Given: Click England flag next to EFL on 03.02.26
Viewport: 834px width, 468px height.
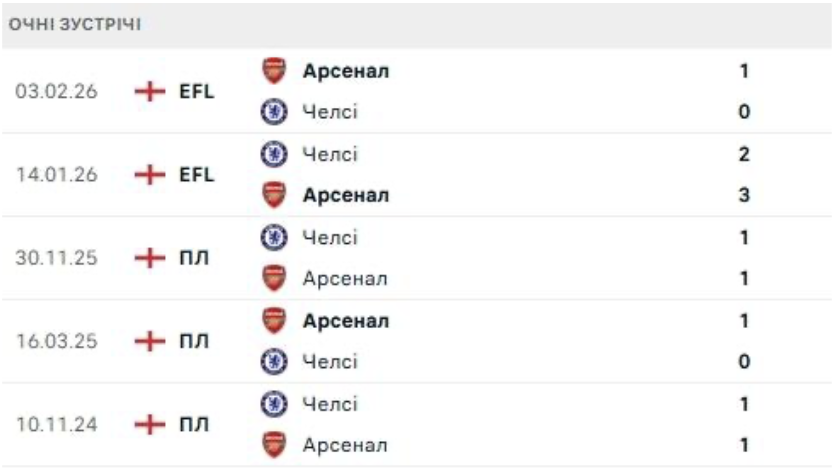Looking at the screenshot, I should click(x=151, y=92).
